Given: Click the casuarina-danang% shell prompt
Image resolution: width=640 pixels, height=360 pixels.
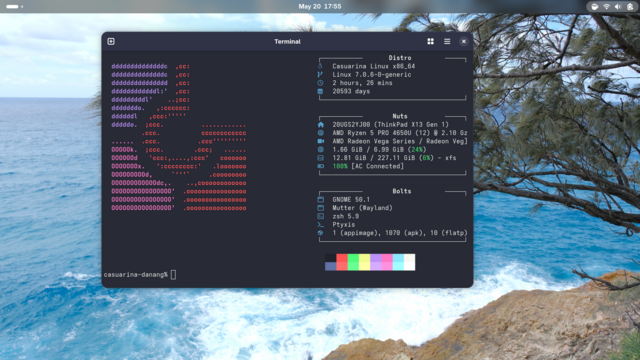Looking at the screenshot, I should [136, 275].
